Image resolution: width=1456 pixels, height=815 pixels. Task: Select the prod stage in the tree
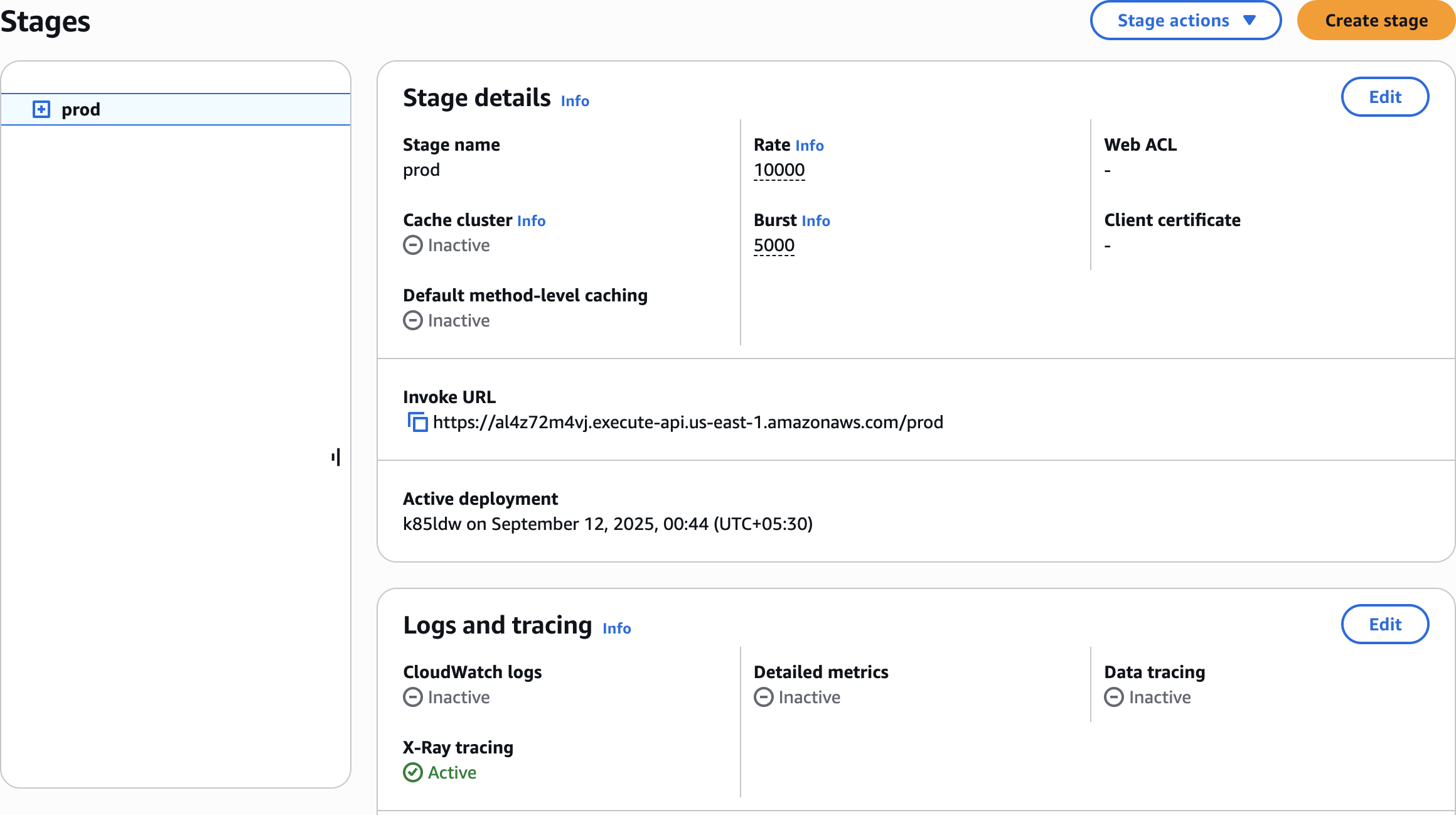tap(81, 110)
